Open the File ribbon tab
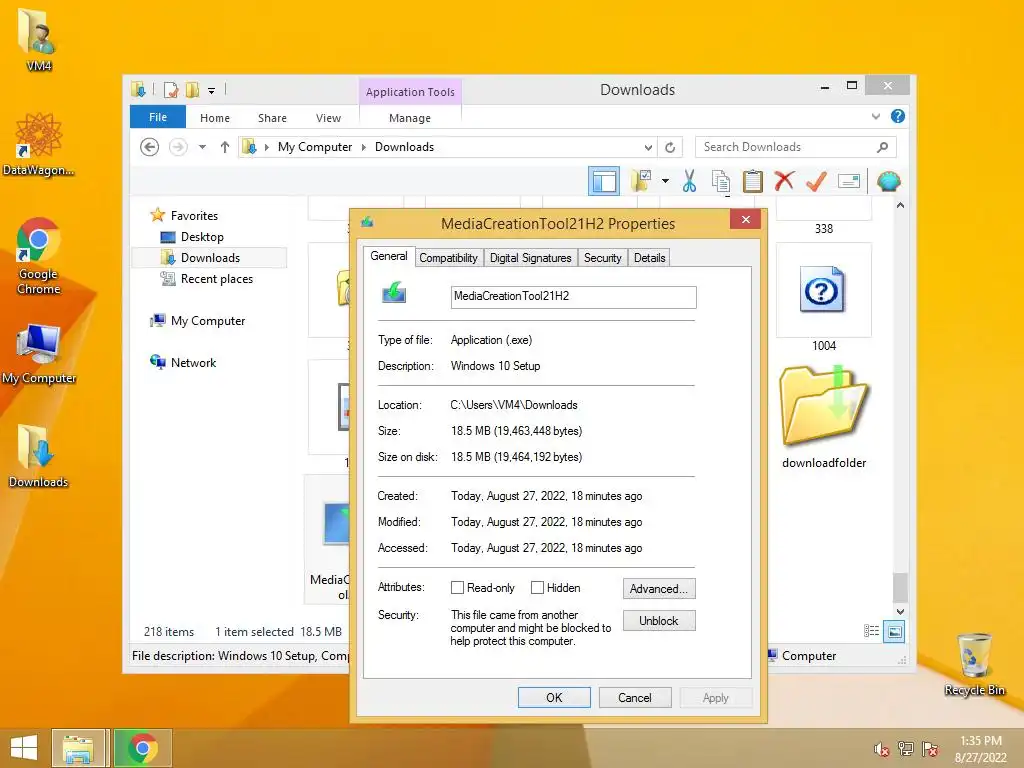The width and height of the screenshot is (1024, 768). 158,117
